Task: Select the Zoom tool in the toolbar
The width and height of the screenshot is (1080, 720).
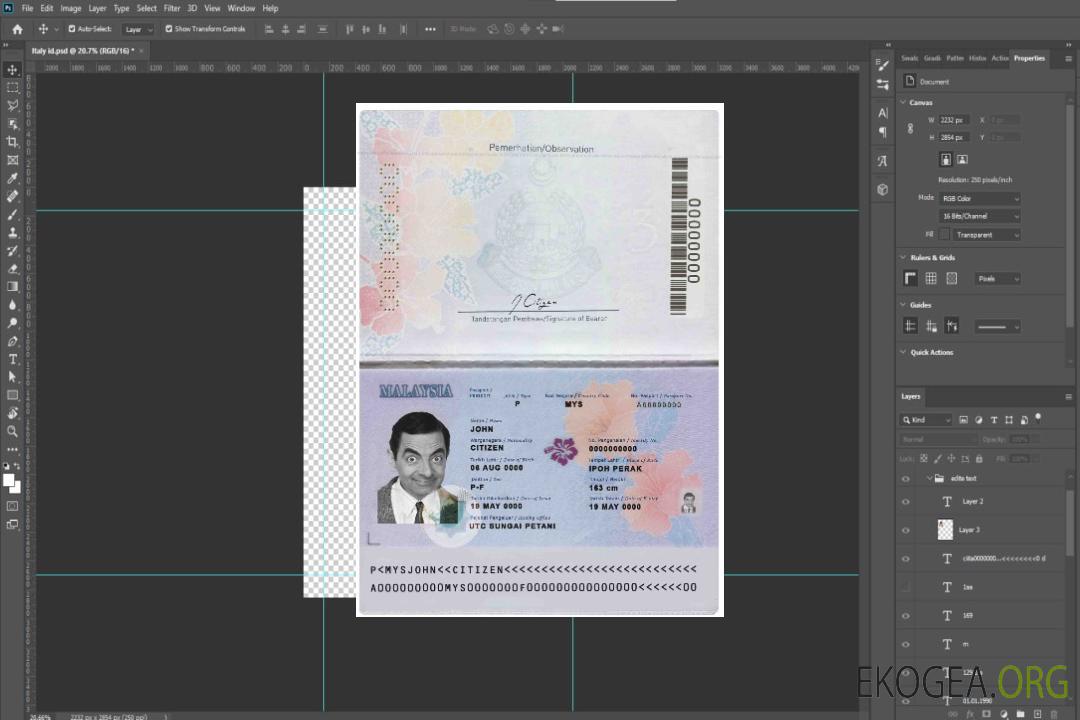Action: coord(12,431)
